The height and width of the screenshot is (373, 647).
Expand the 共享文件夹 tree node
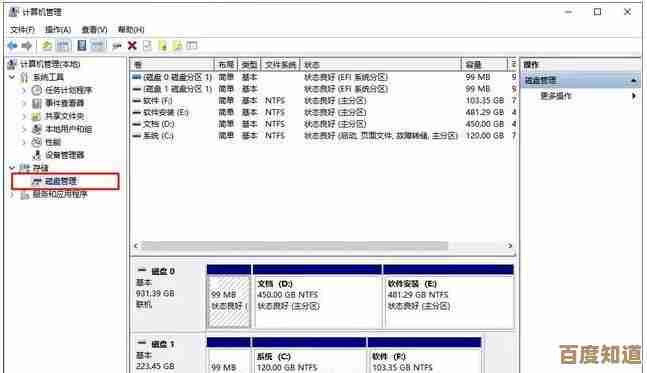24,116
